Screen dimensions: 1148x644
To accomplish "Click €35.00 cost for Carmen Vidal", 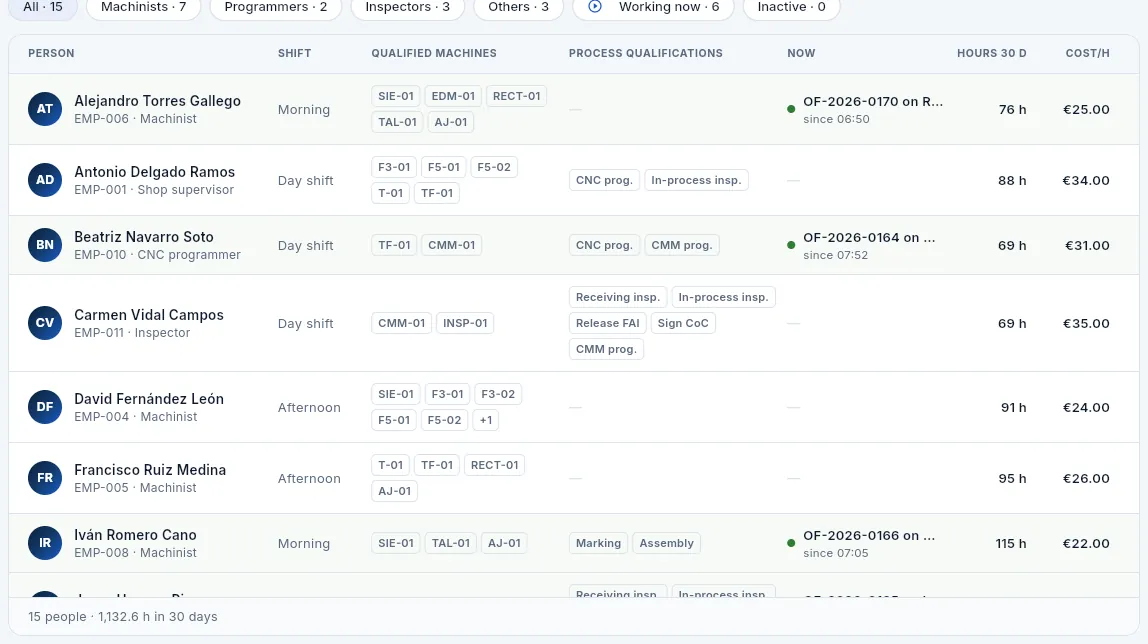I will coord(1086,323).
